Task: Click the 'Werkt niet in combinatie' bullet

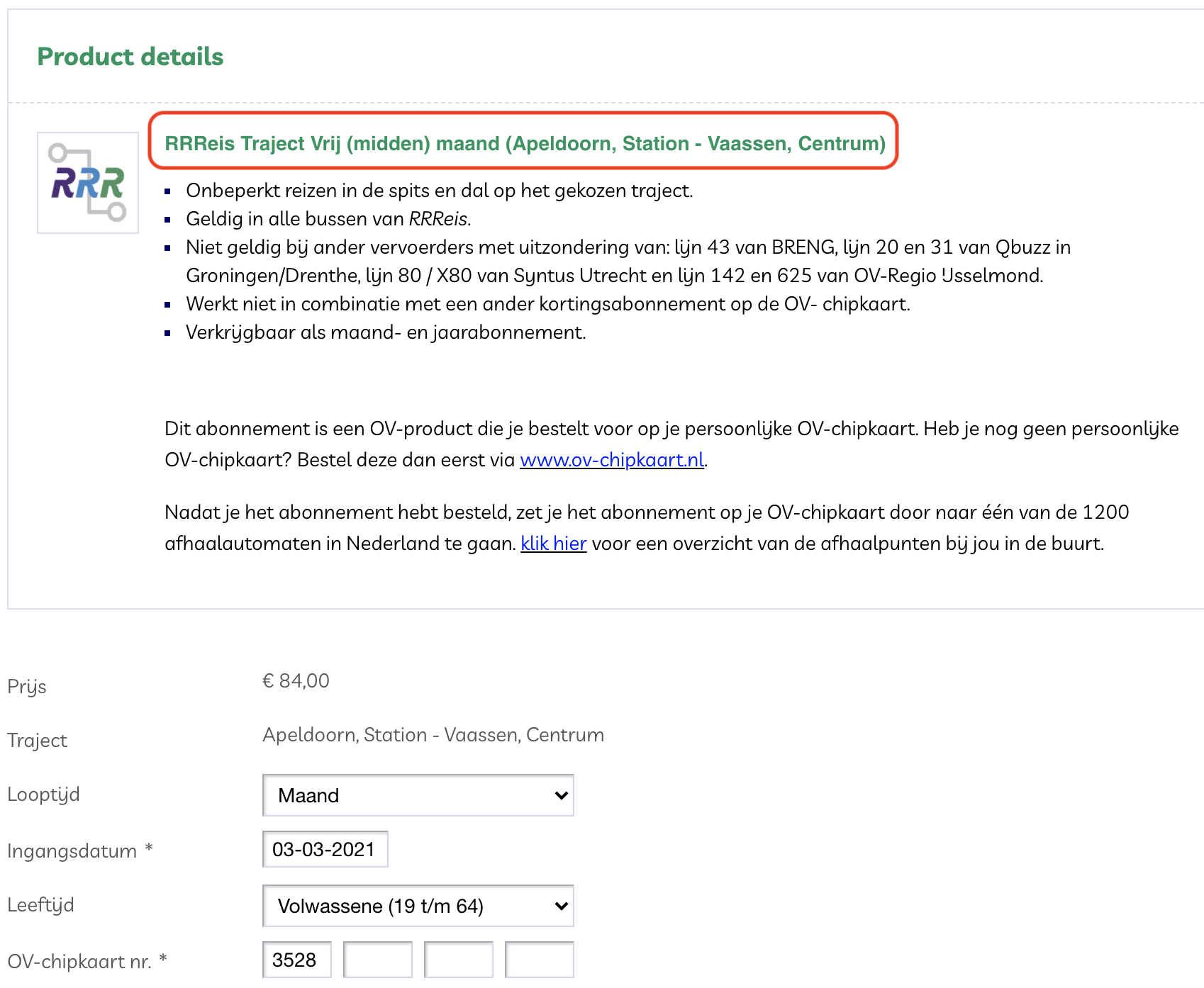Action: click(x=548, y=304)
